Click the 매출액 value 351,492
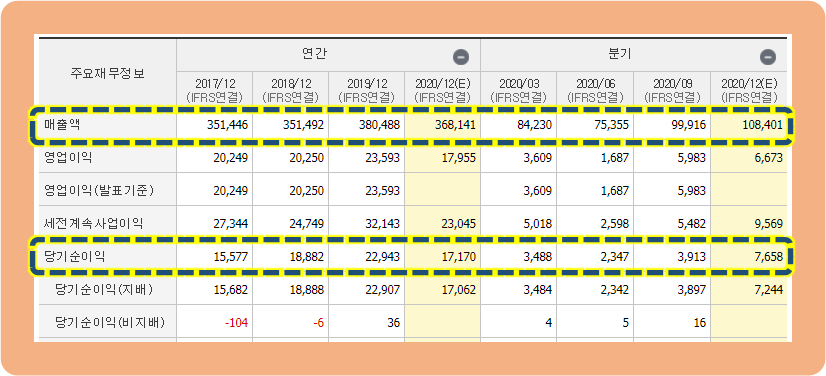Image resolution: width=826 pixels, height=376 pixels. [302, 126]
